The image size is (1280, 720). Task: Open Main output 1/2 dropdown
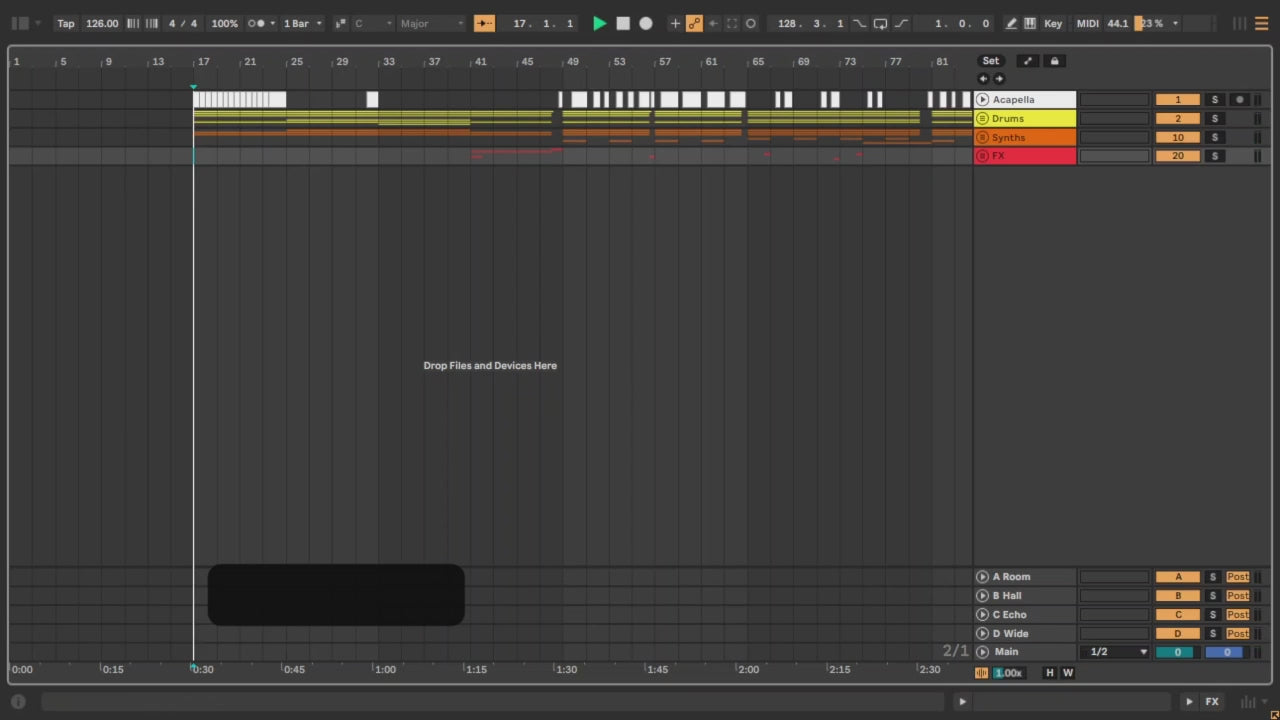1114,652
